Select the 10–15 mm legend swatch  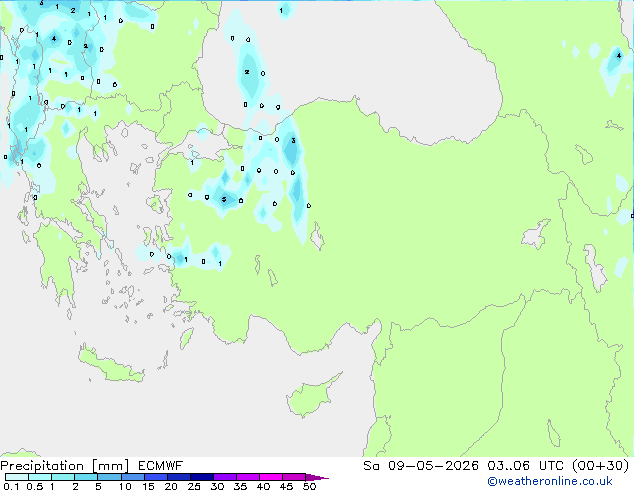(x=132, y=477)
